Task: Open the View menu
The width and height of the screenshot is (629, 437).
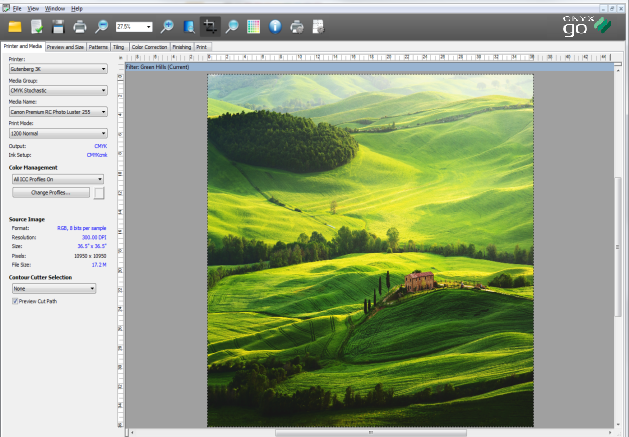Action: pos(34,7)
